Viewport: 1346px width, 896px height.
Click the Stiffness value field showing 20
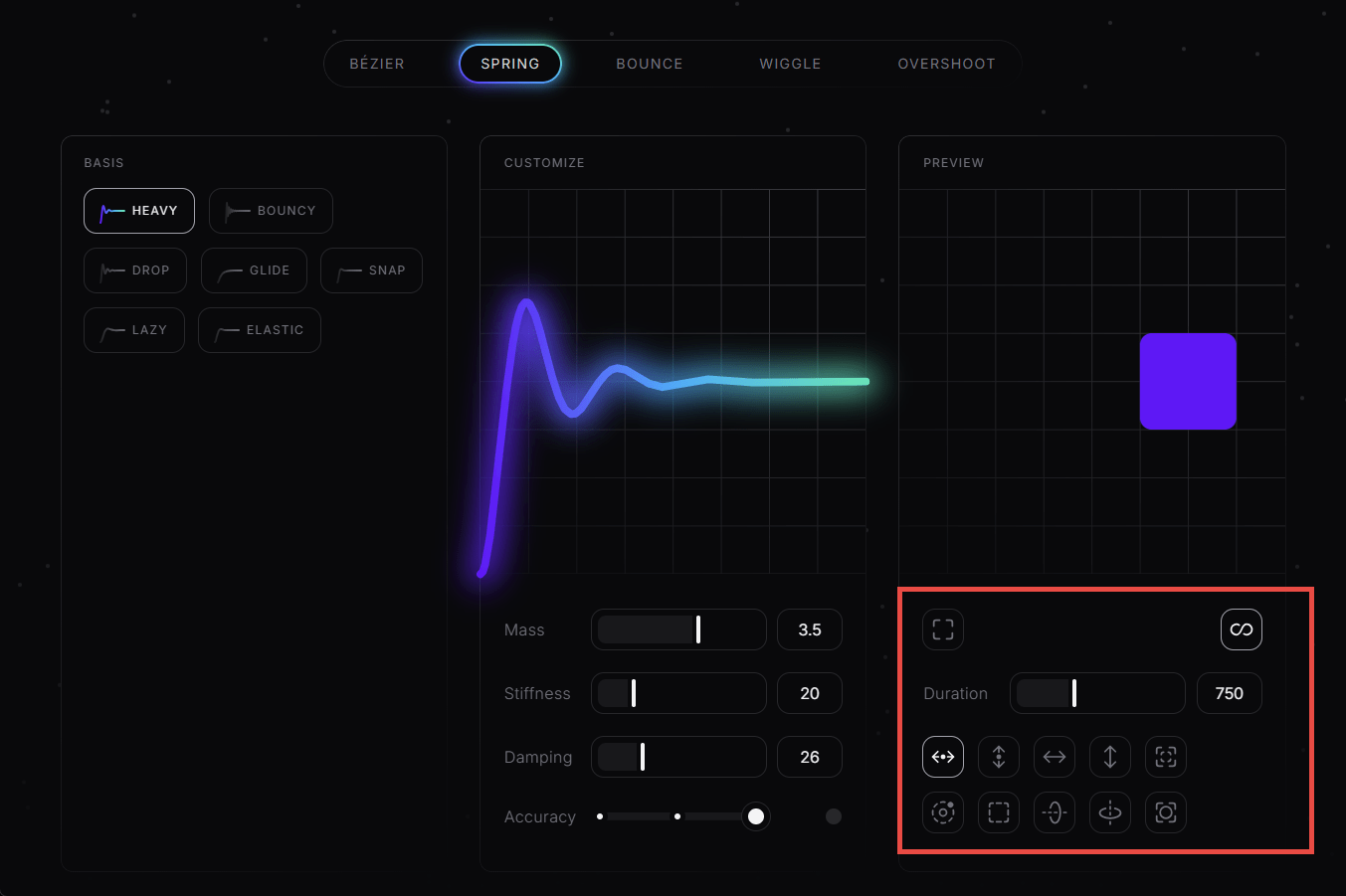tap(809, 693)
